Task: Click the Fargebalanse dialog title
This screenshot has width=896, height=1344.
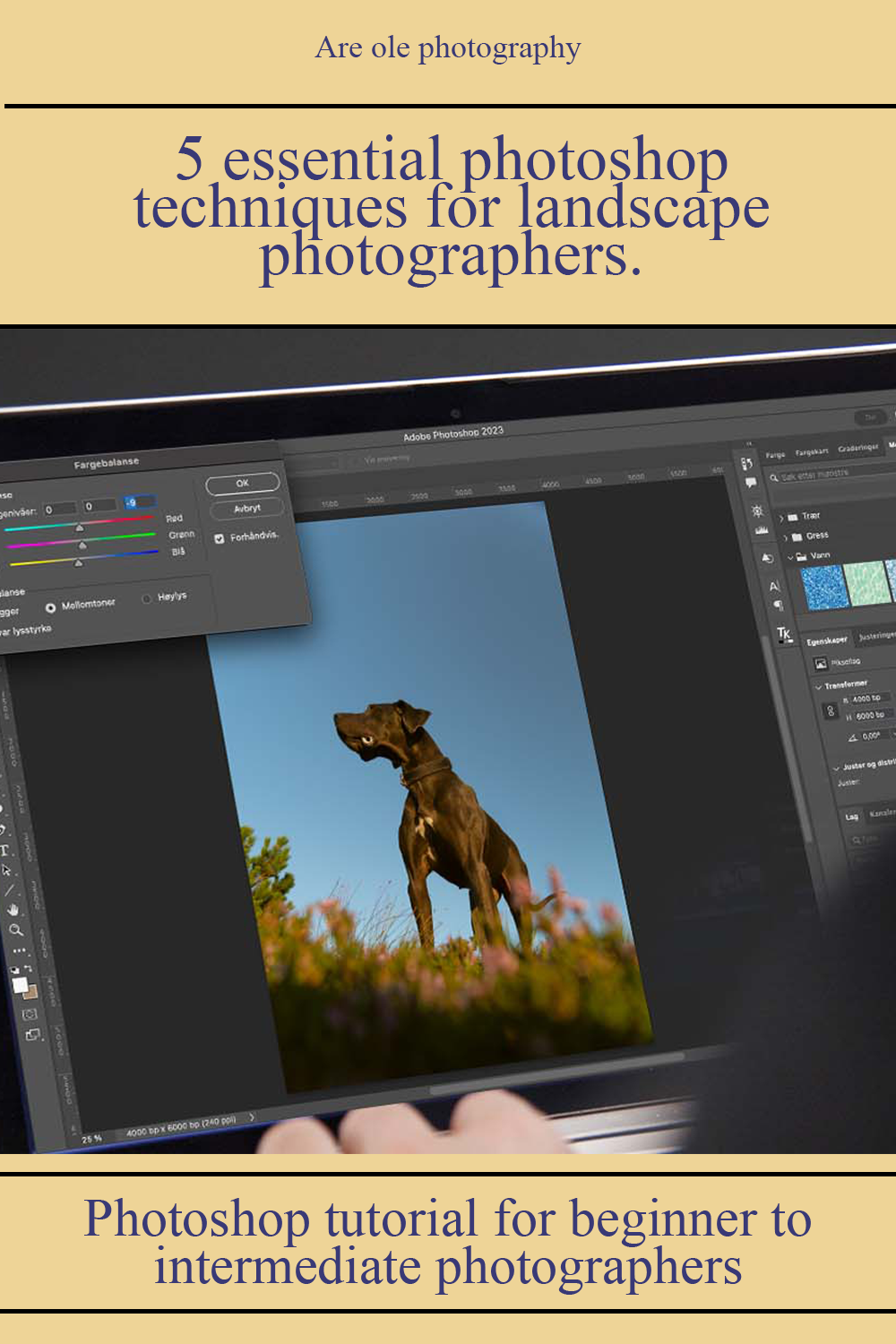Action: (x=106, y=463)
